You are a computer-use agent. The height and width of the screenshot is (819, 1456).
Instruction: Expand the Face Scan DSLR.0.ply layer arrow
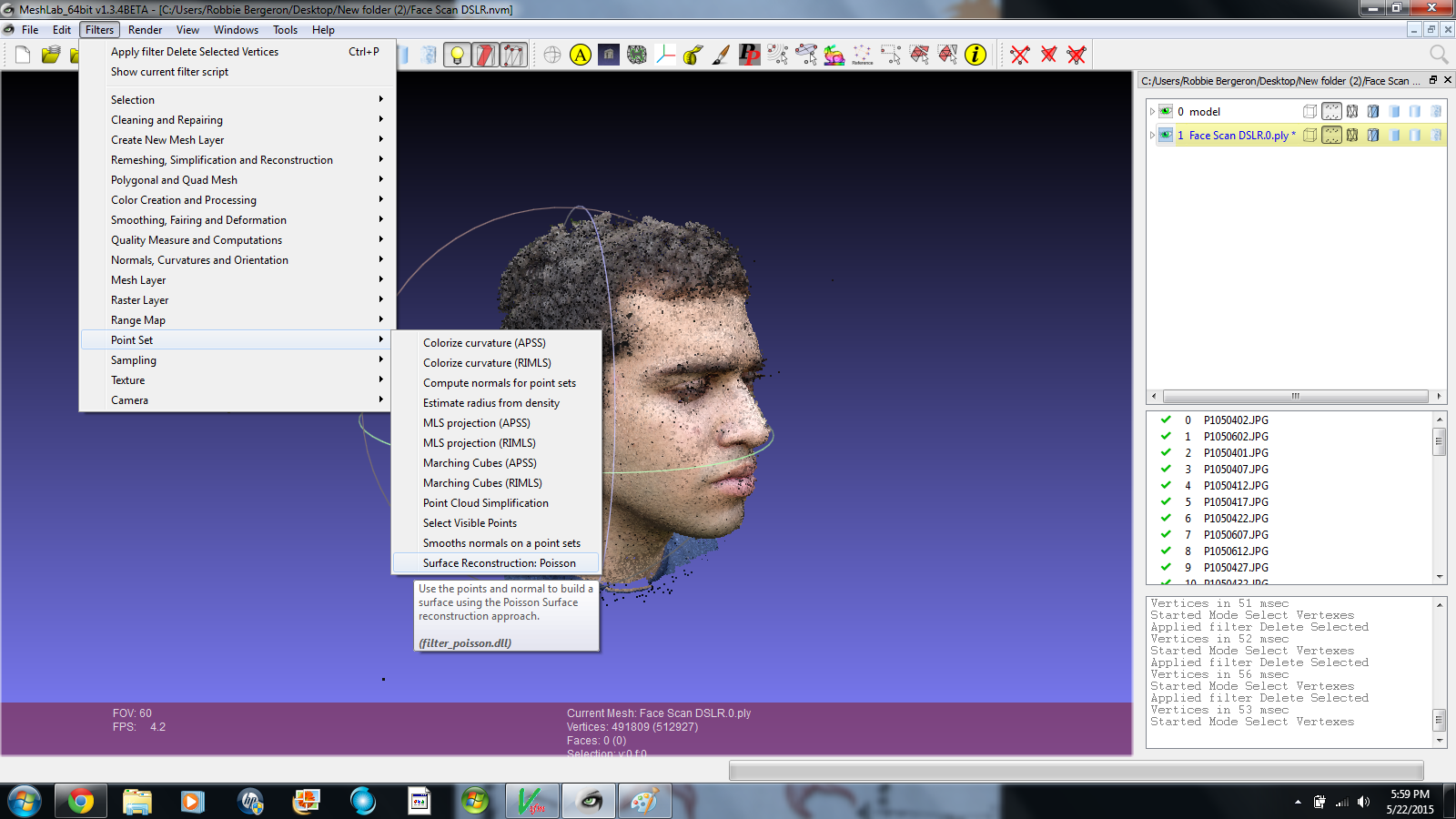pos(1152,135)
